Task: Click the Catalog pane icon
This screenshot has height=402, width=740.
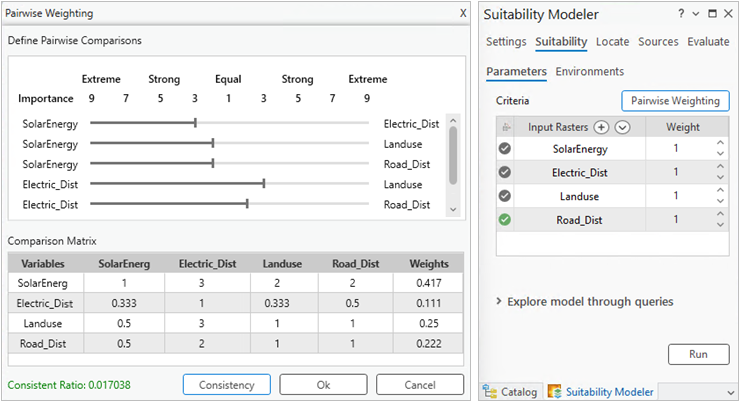Action: tap(490, 392)
